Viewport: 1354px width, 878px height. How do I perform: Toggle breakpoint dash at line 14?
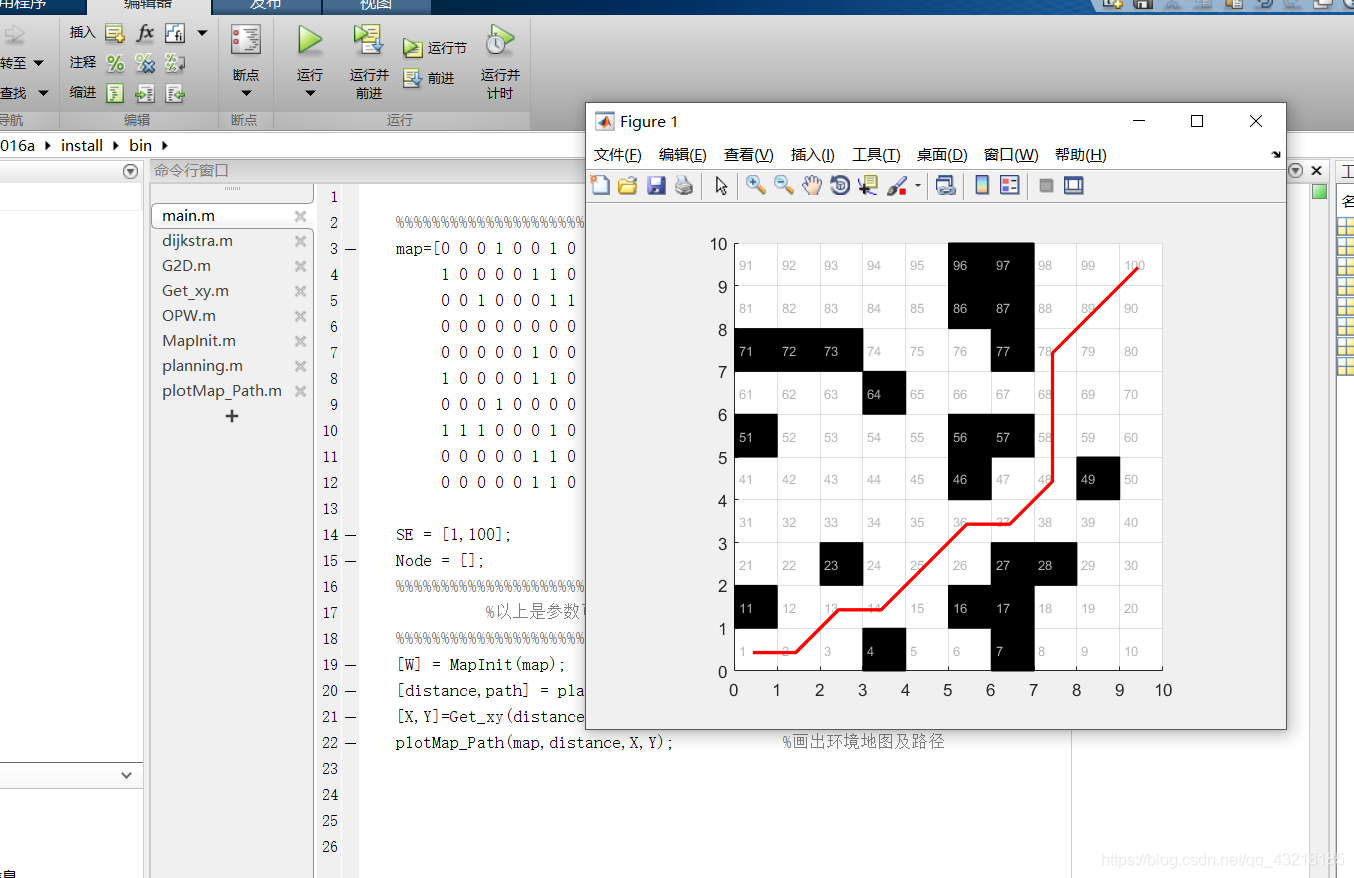pos(350,535)
